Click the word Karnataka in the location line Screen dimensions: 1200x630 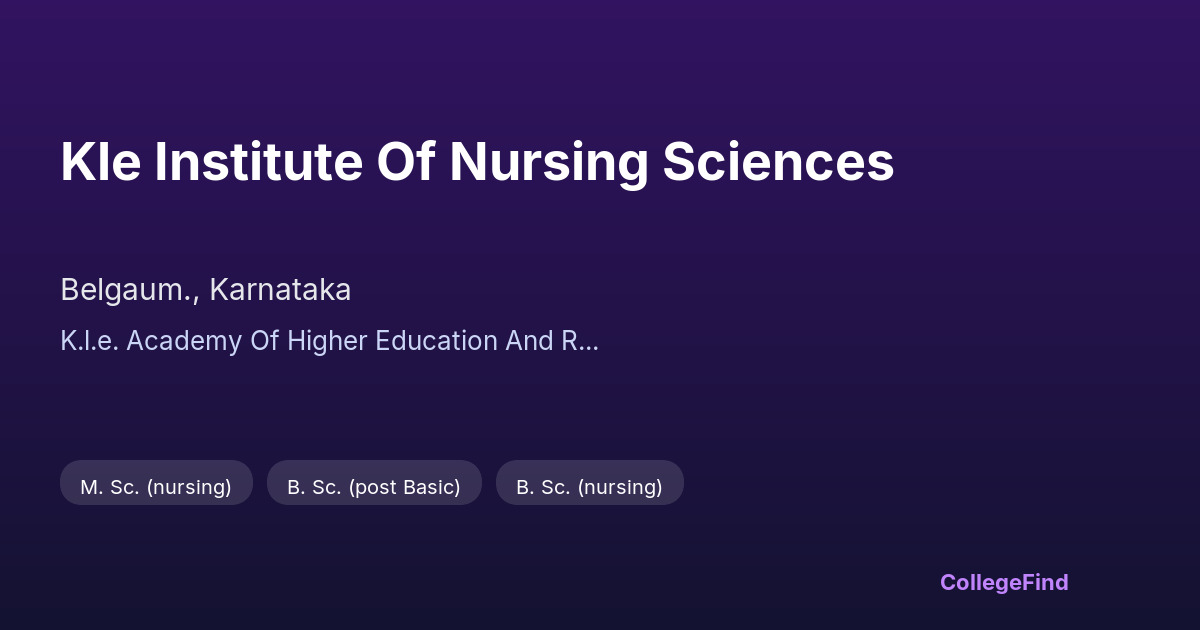280,290
